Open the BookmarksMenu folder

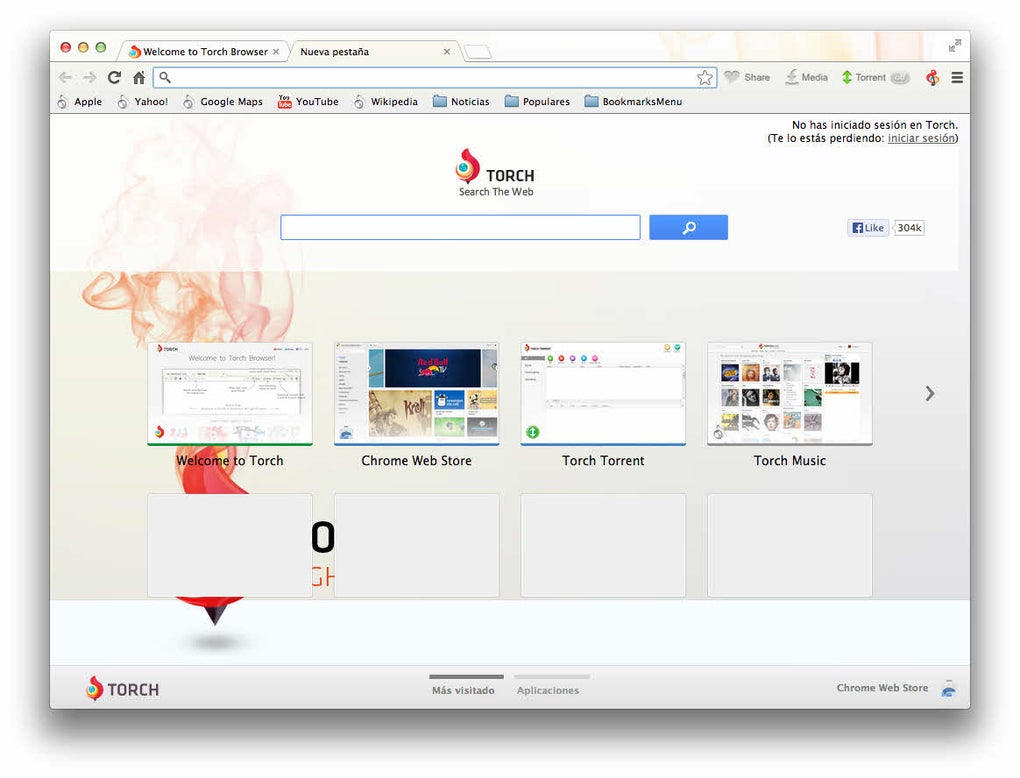pyautogui.click(x=634, y=101)
